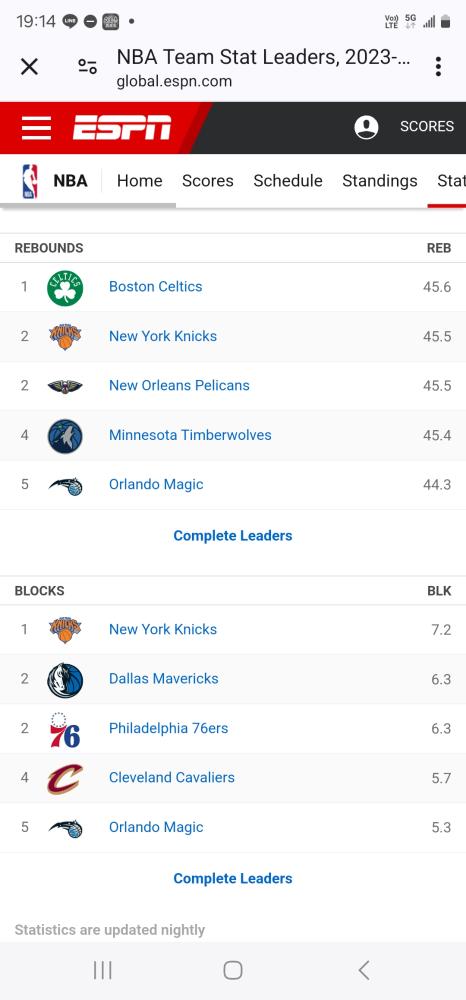The height and width of the screenshot is (1000, 466).
Task: Switch to the Schedule tab
Action: 288,181
